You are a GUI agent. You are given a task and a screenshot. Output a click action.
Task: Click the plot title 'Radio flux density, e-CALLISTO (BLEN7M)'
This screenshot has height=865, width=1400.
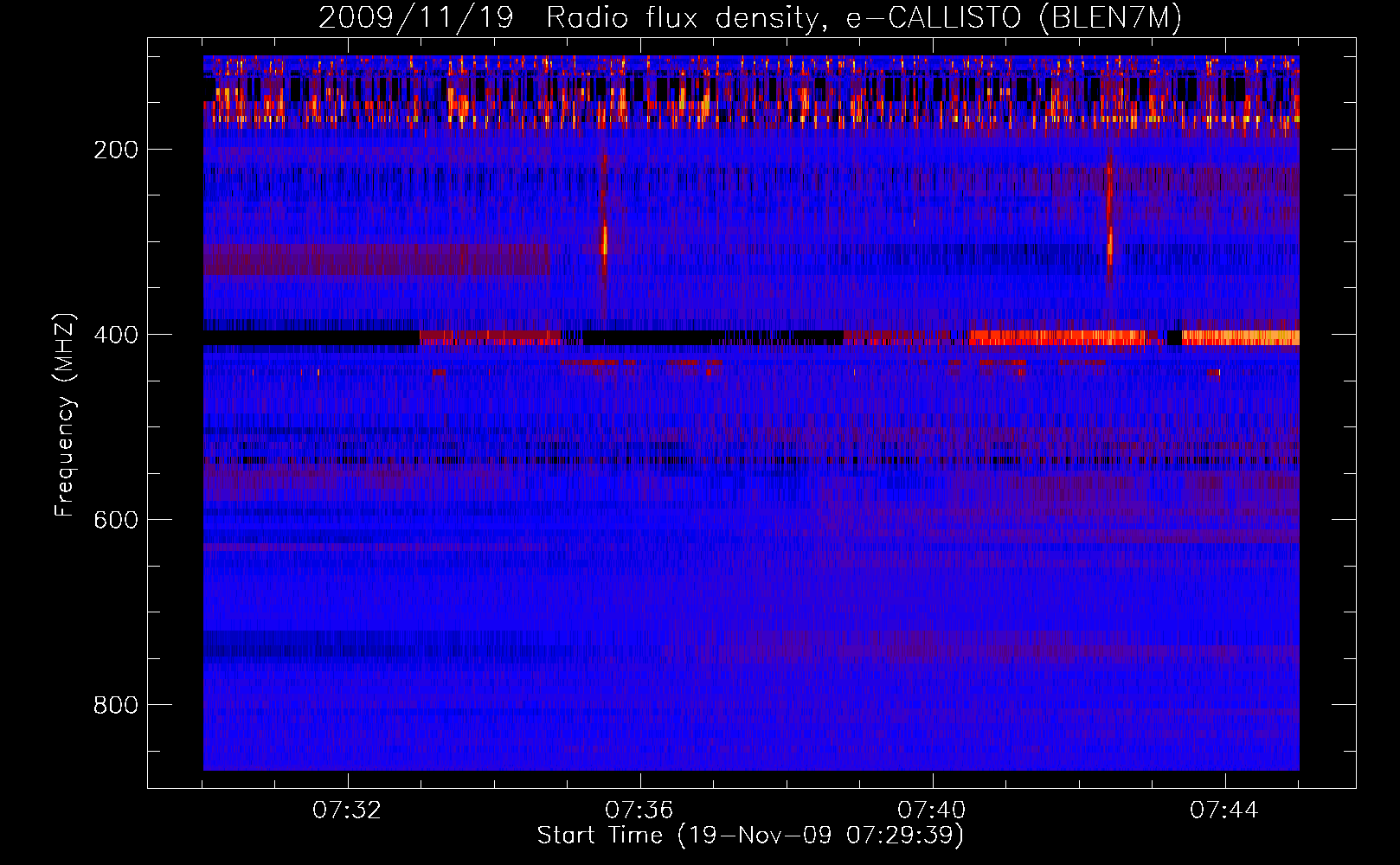tap(864, 18)
